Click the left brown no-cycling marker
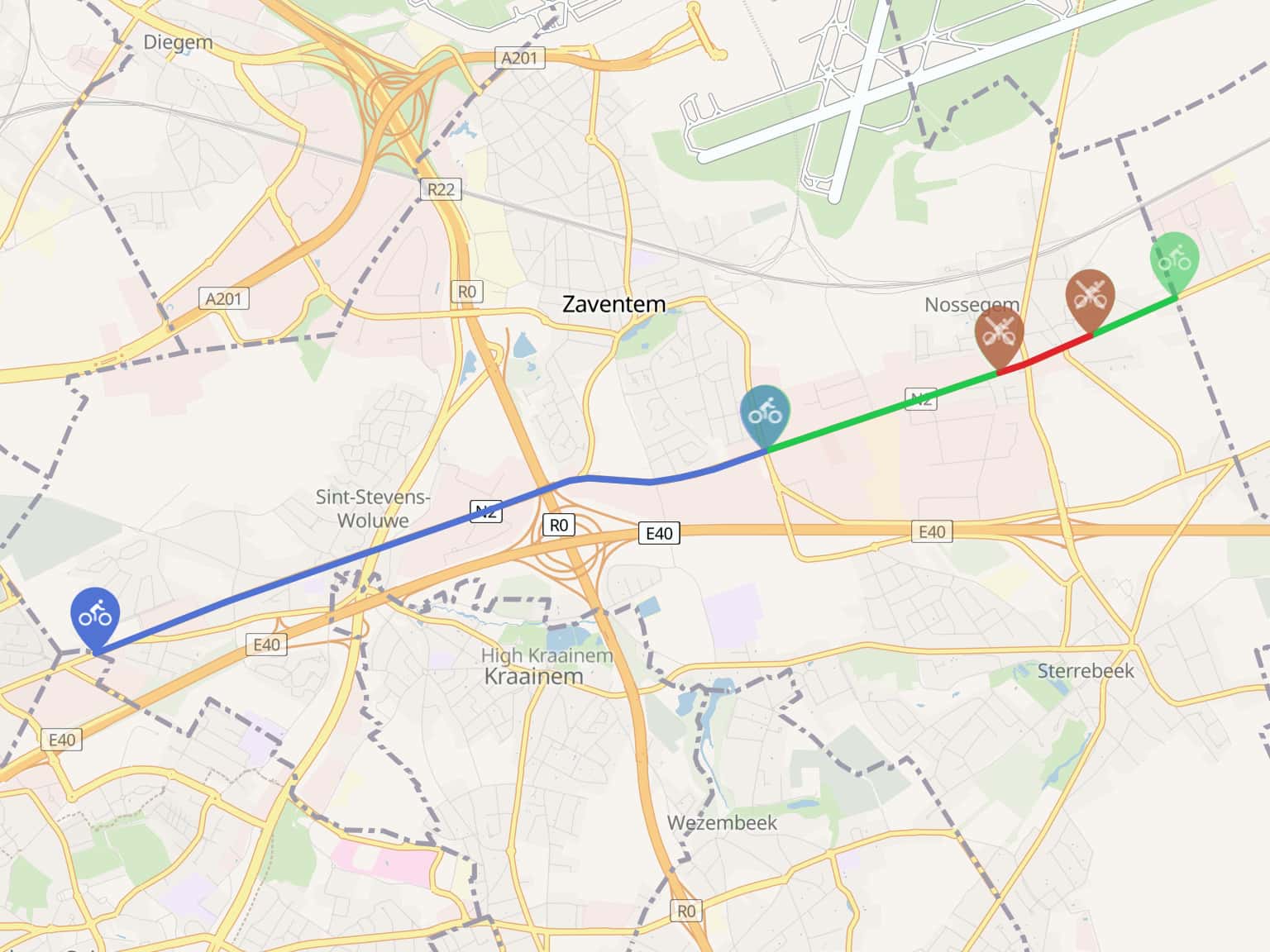The image size is (1270, 952). [x=1000, y=336]
